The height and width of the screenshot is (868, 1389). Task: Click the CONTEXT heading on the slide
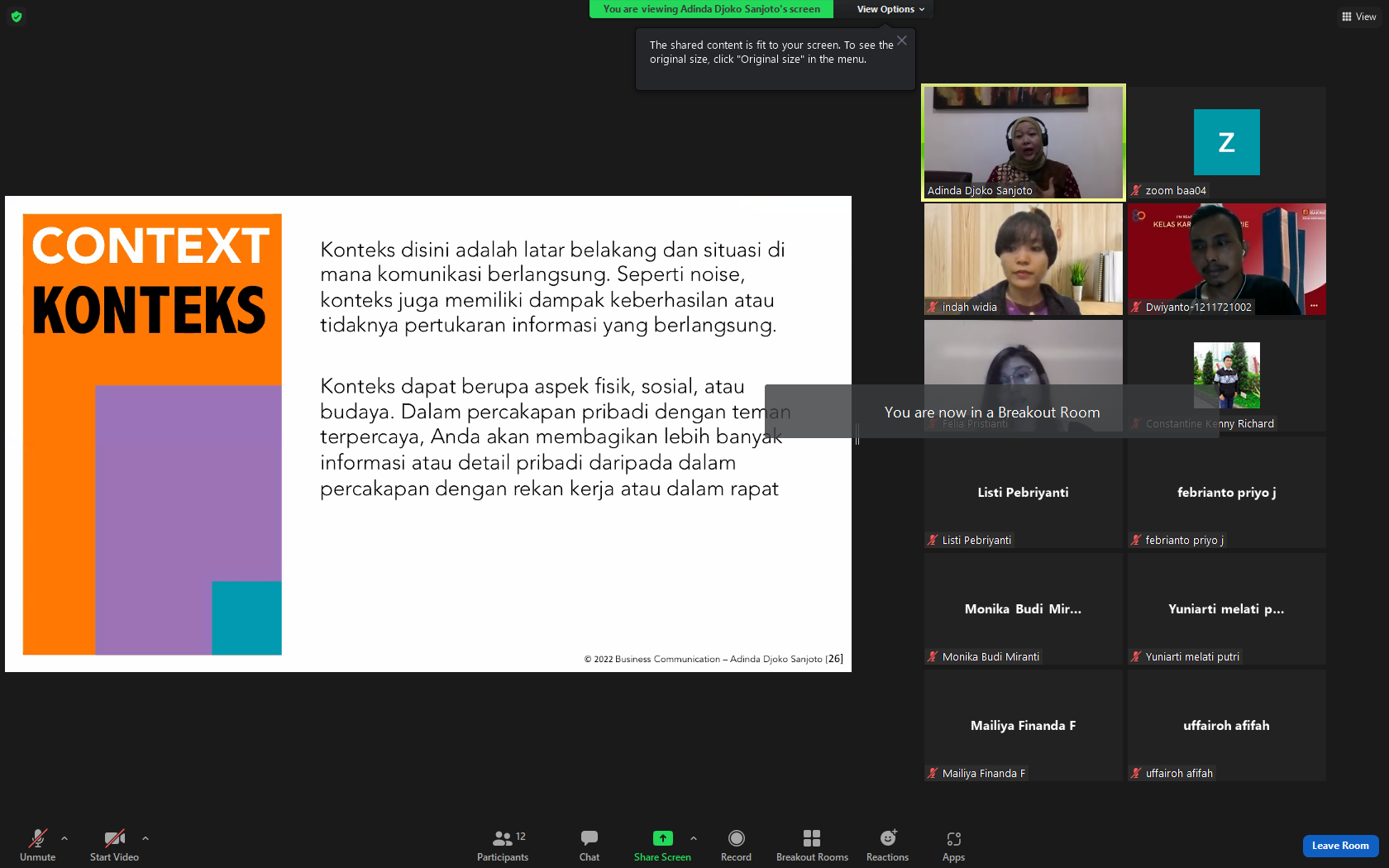pos(151,246)
